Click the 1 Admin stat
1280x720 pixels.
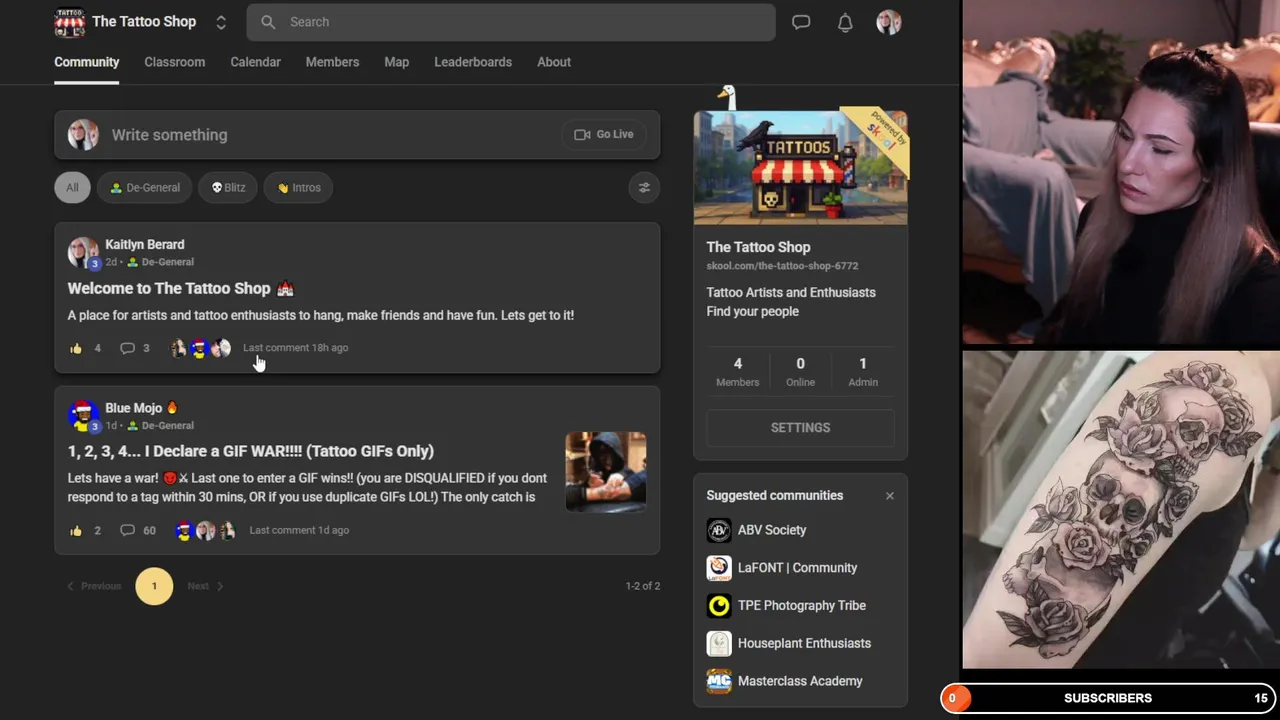click(x=863, y=371)
